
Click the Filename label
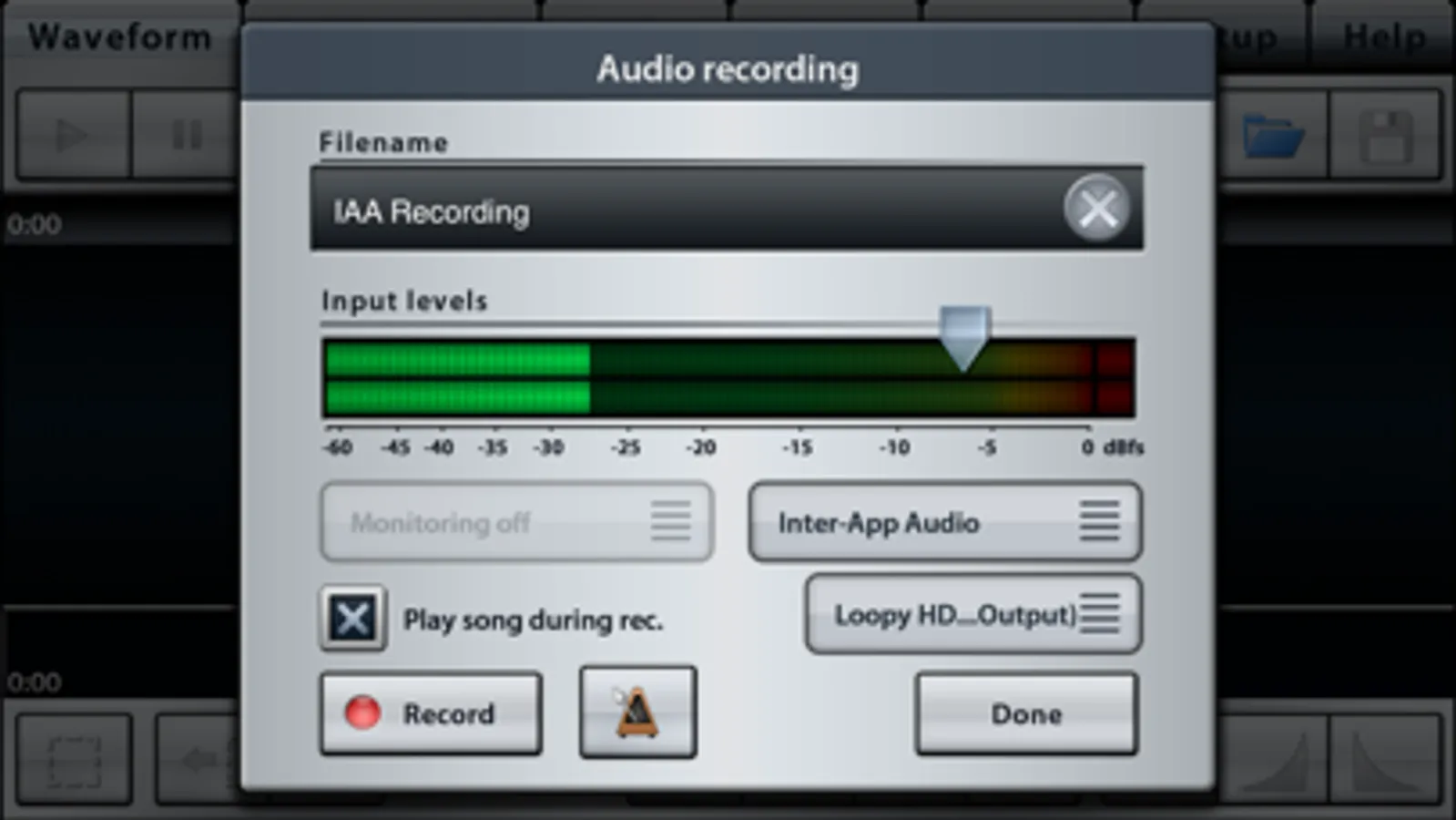[x=383, y=143]
